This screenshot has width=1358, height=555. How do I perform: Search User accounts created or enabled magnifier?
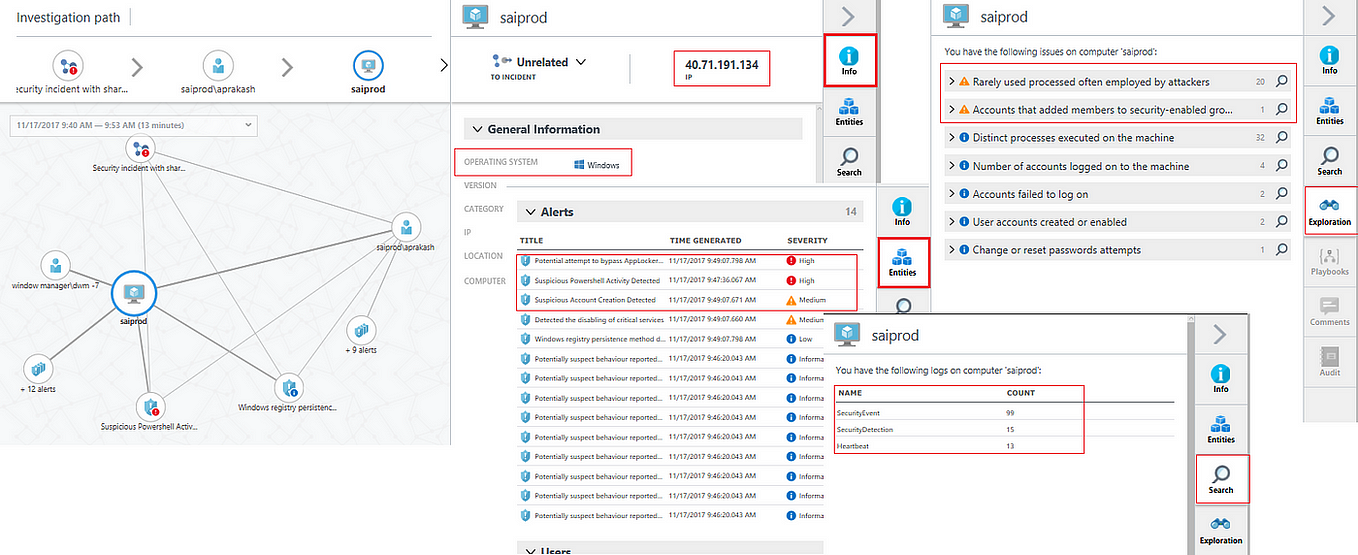[x=1281, y=221]
